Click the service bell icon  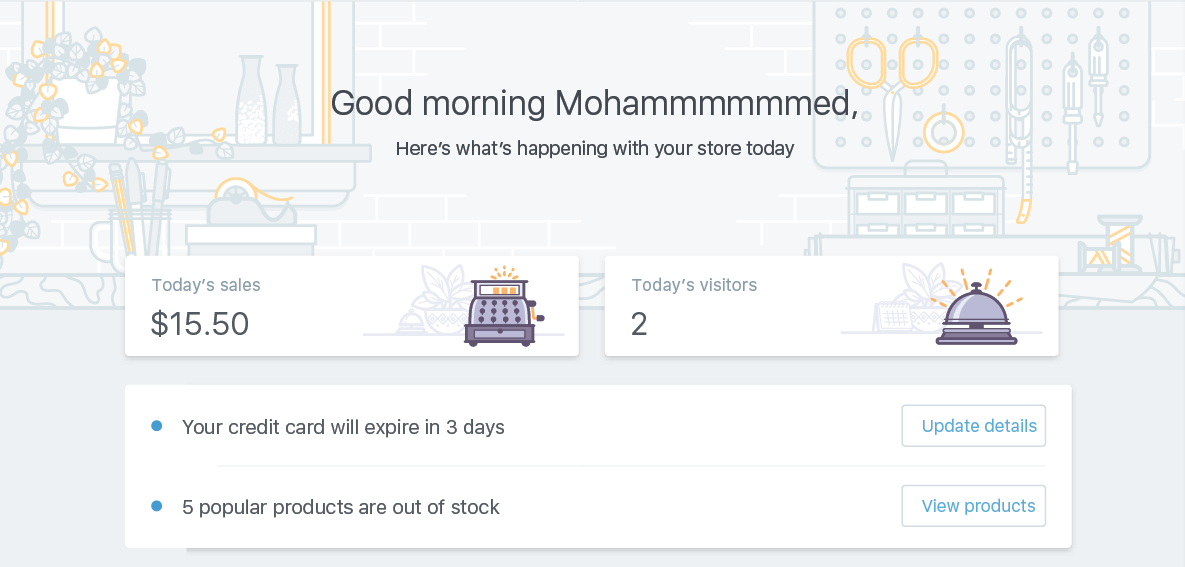click(976, 311)
